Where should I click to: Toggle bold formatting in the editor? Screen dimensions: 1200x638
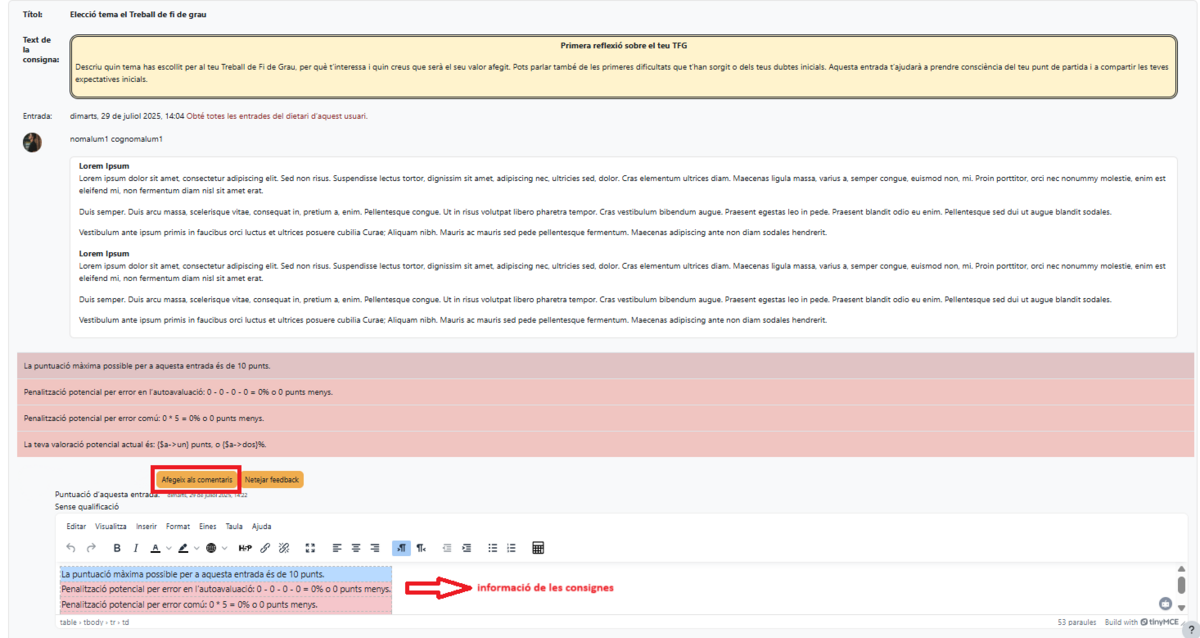pyautogui.click(x=117, y=548)
